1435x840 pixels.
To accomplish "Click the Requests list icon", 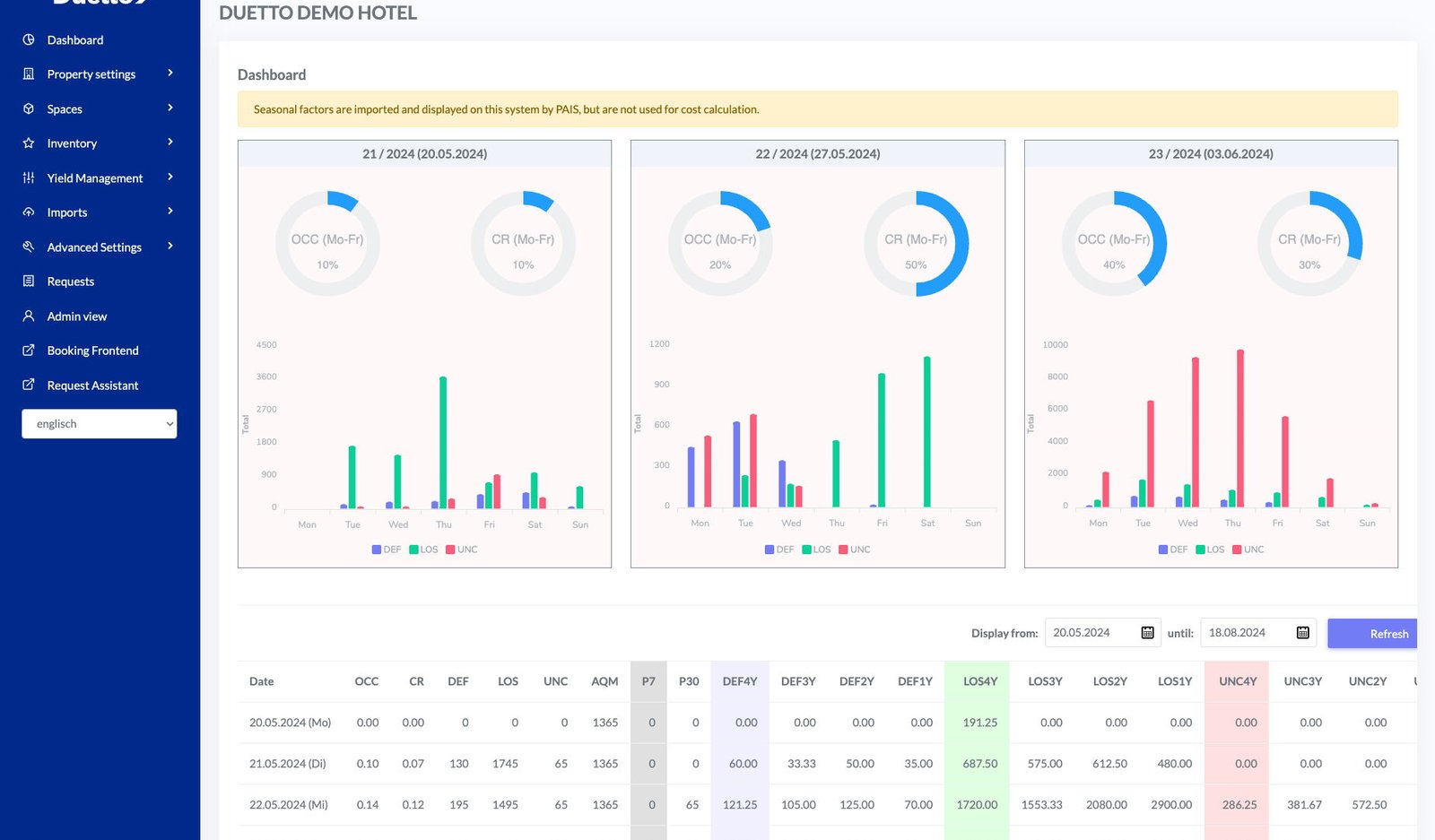I will [x=29, y=281].
